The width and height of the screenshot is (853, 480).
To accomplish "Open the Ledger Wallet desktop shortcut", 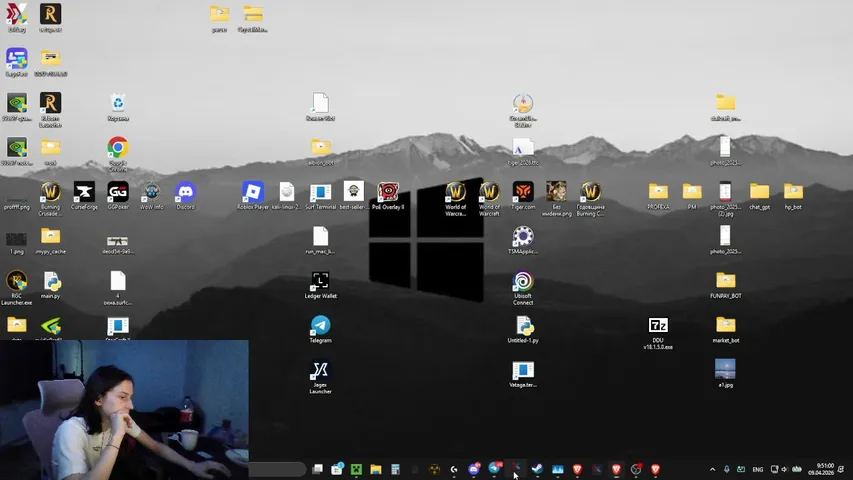I will coord(320,285).
